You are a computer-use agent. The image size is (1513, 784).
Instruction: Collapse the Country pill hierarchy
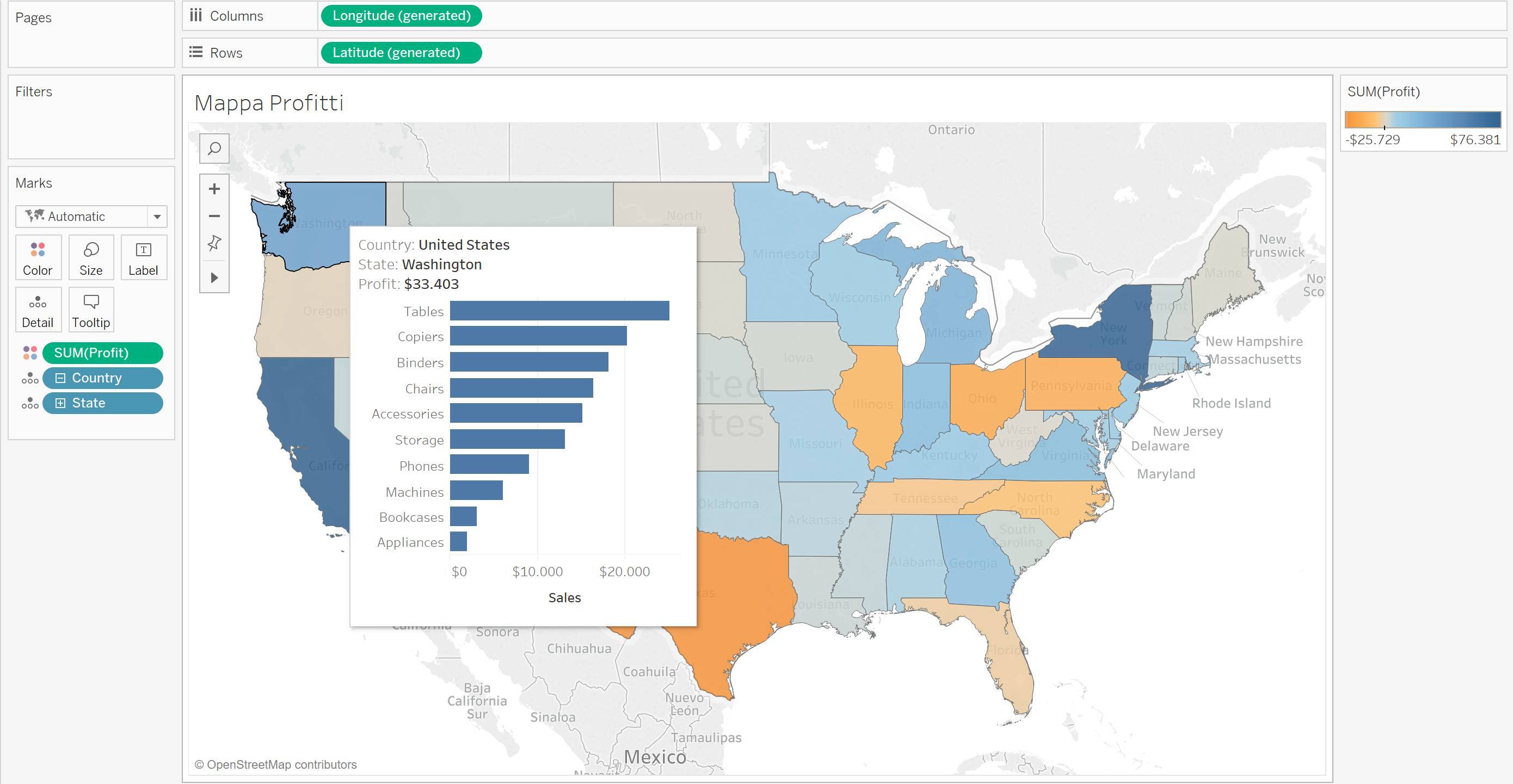point(60,378)
